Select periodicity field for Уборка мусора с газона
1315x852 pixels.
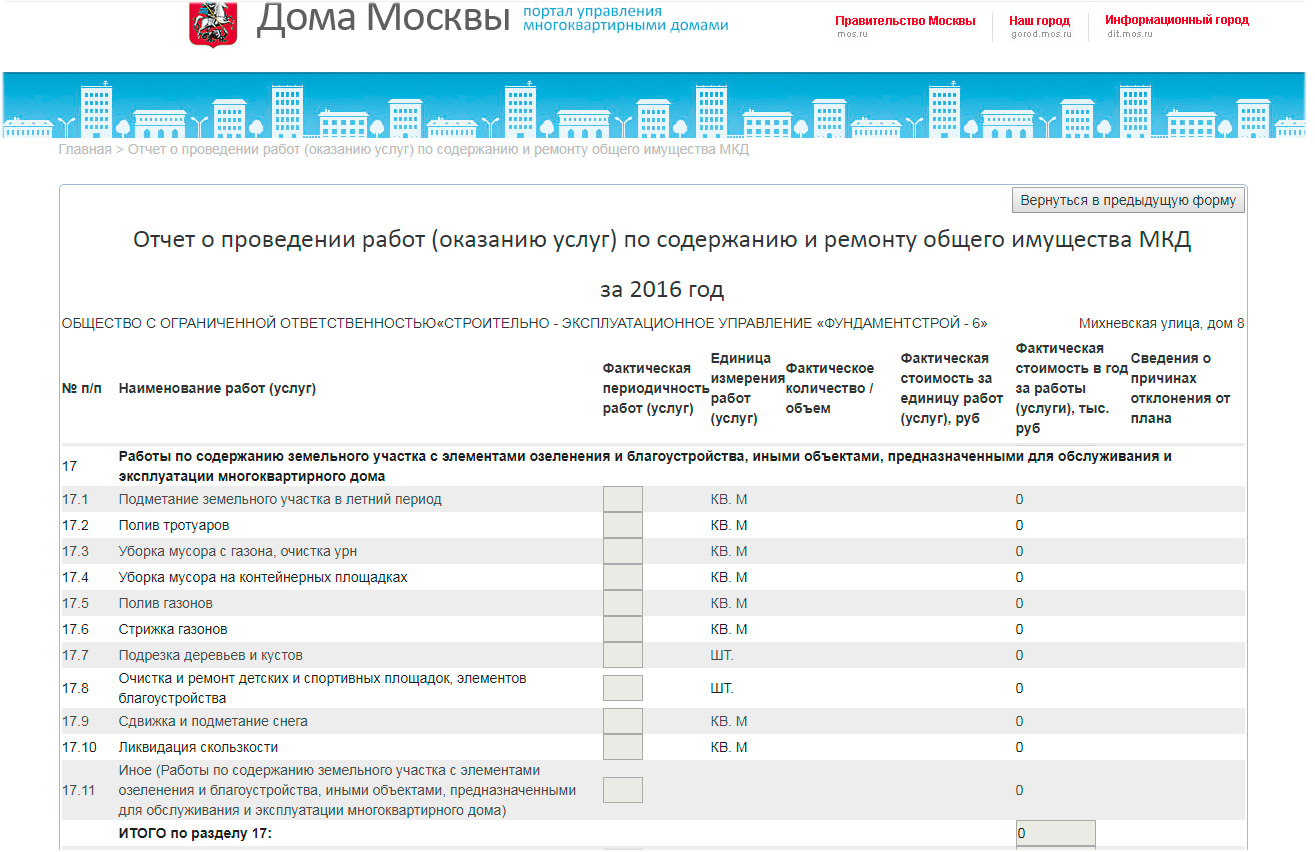622,551
